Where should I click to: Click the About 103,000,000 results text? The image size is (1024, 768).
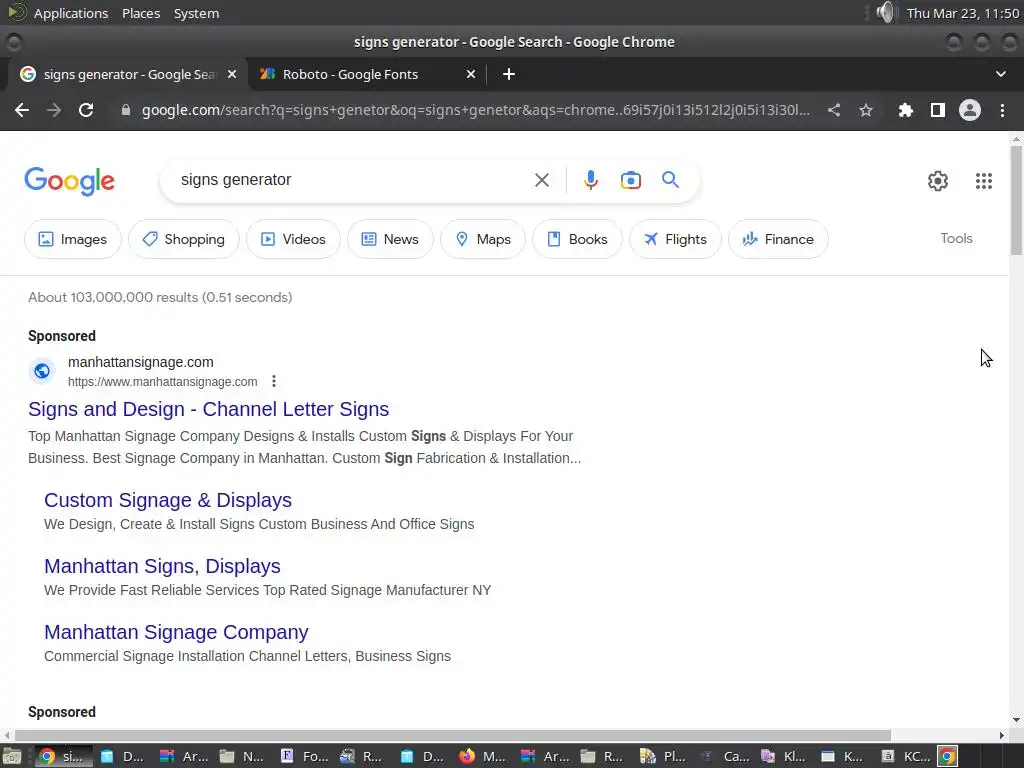pos(160,297)
